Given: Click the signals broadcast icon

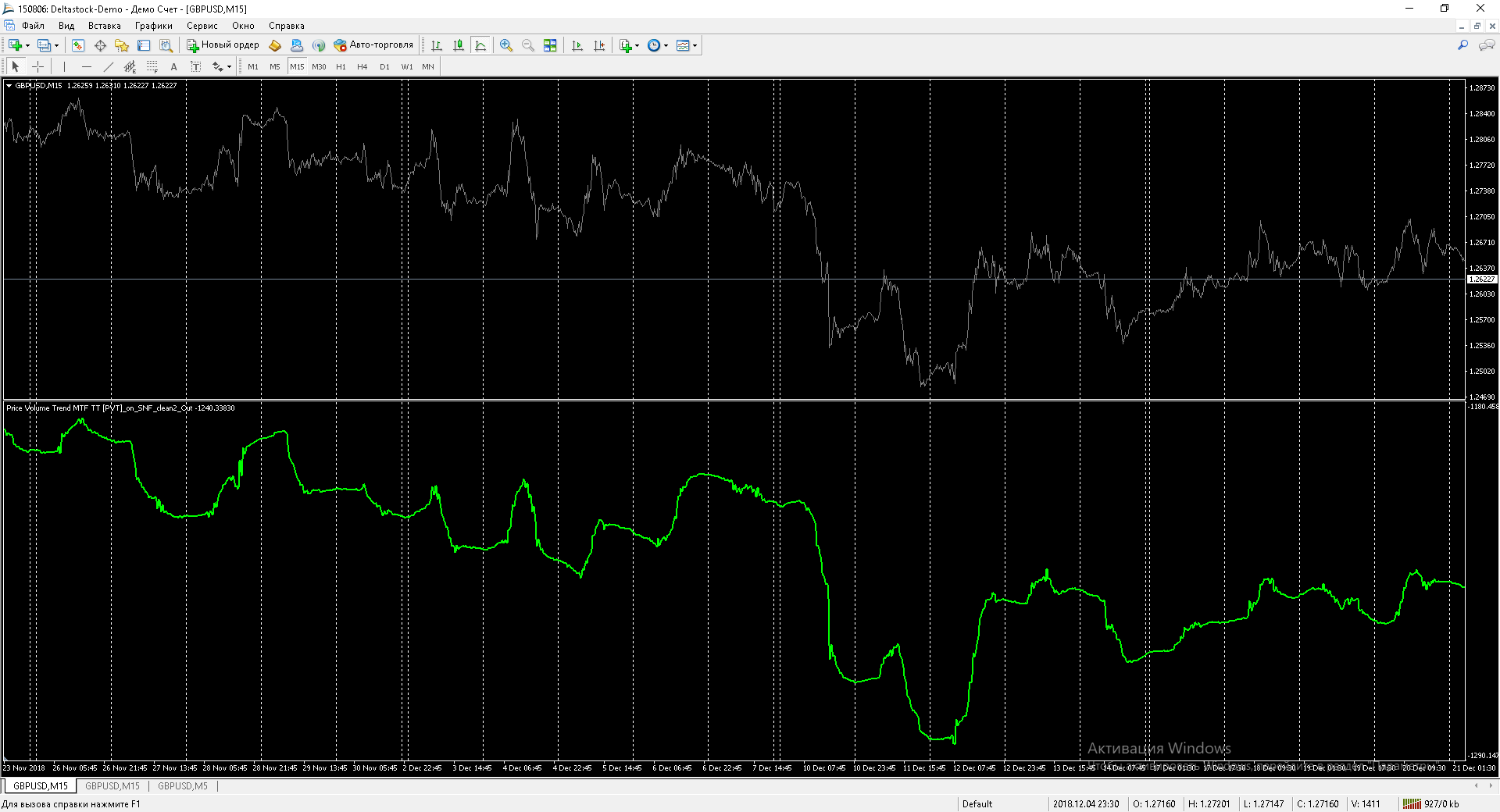Looking at the screenshot, I should (319, 45).
